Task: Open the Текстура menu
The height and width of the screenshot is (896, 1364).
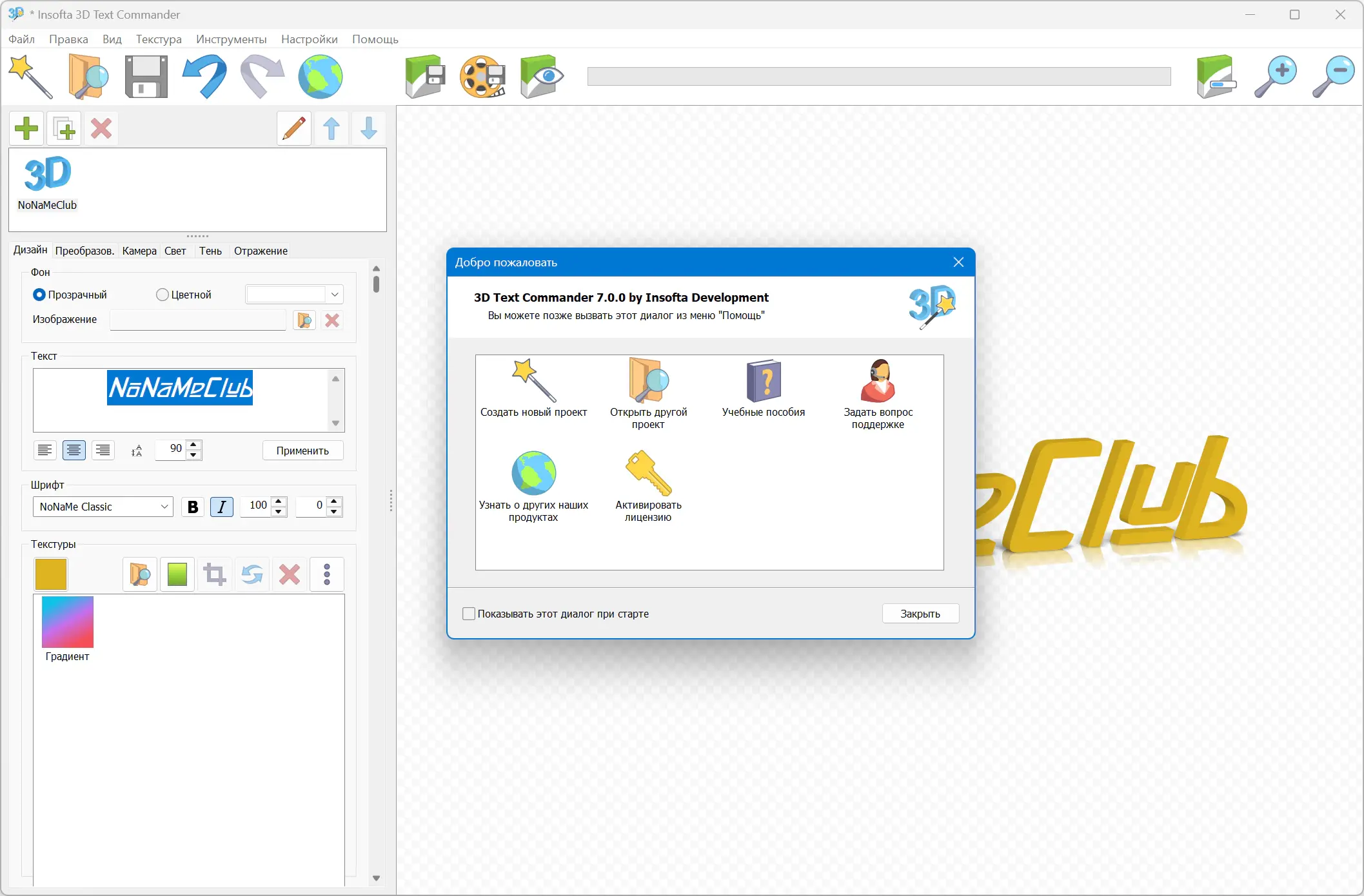Action: point(159,39)
